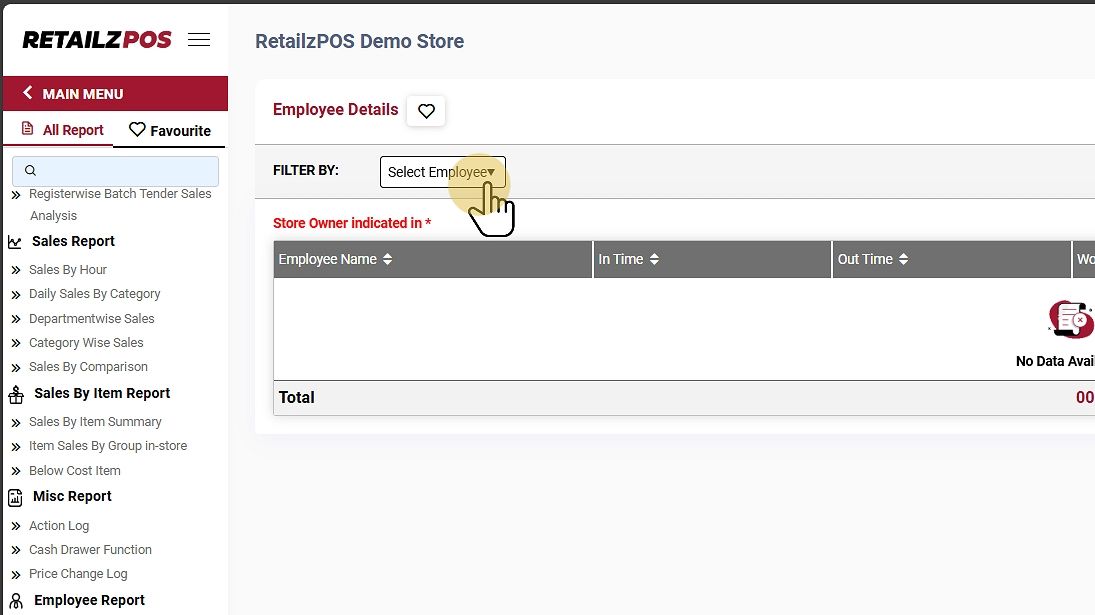Click the hamburger menu icon
This screenshot has height=615, width=1095.
199,40
